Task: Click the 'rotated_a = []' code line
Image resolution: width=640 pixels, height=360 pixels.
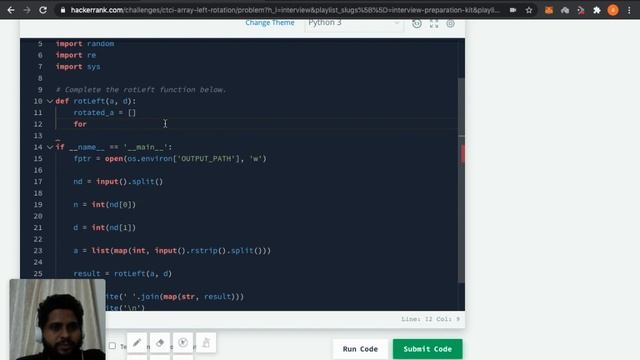Action: tap(104, 113)
